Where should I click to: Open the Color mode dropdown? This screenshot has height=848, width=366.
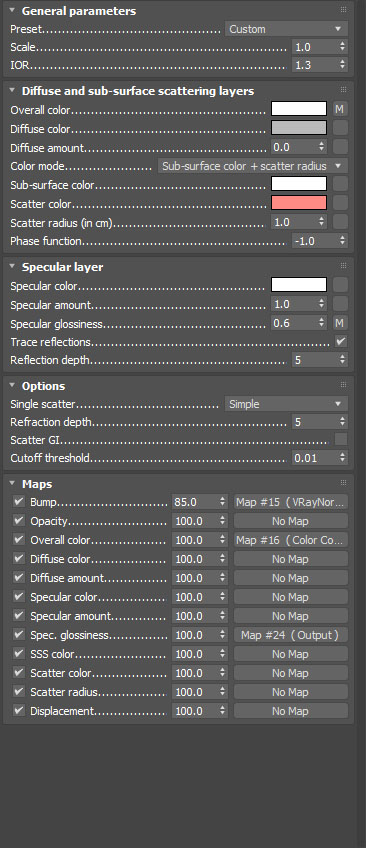click(x=252, y=166)
